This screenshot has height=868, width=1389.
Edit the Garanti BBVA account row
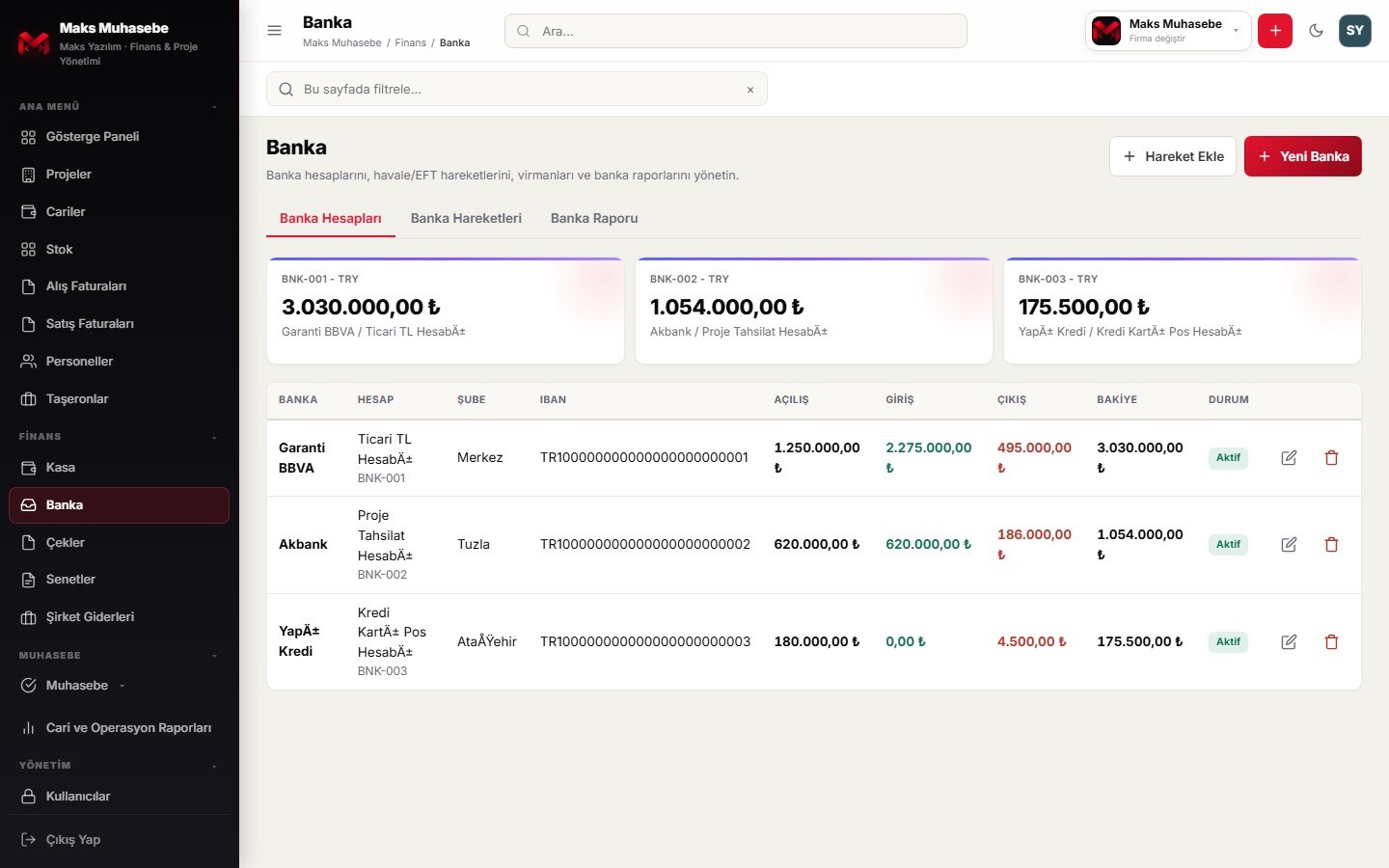click(1289, 458)
